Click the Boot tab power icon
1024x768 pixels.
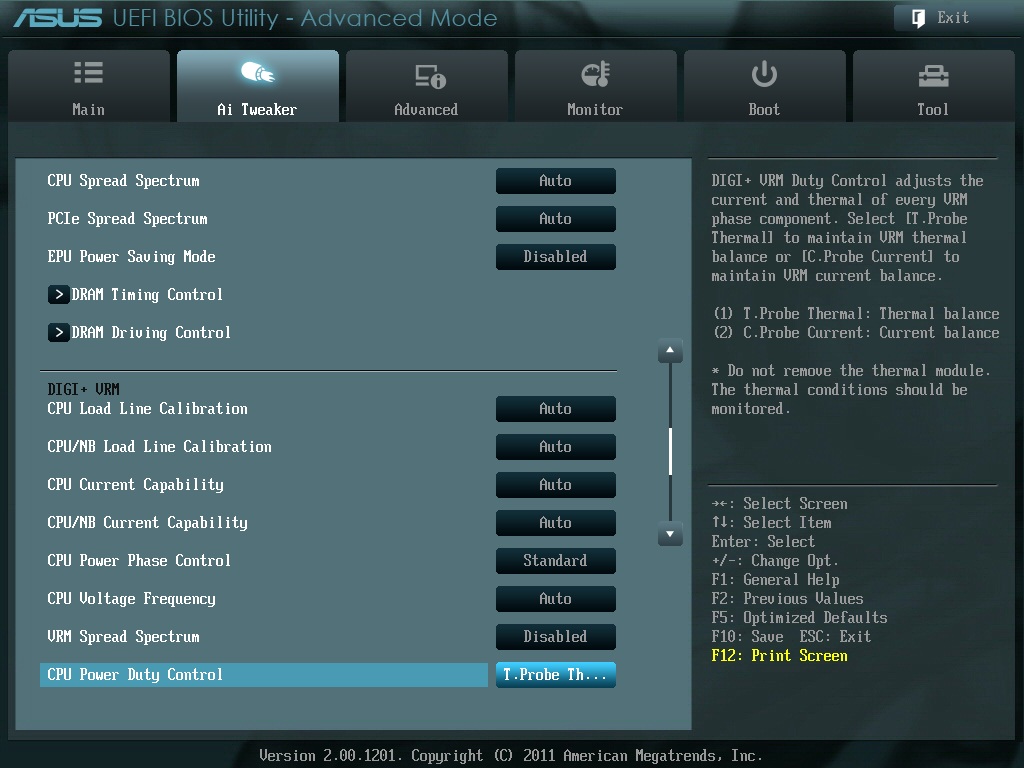click(x=764, y=74)
